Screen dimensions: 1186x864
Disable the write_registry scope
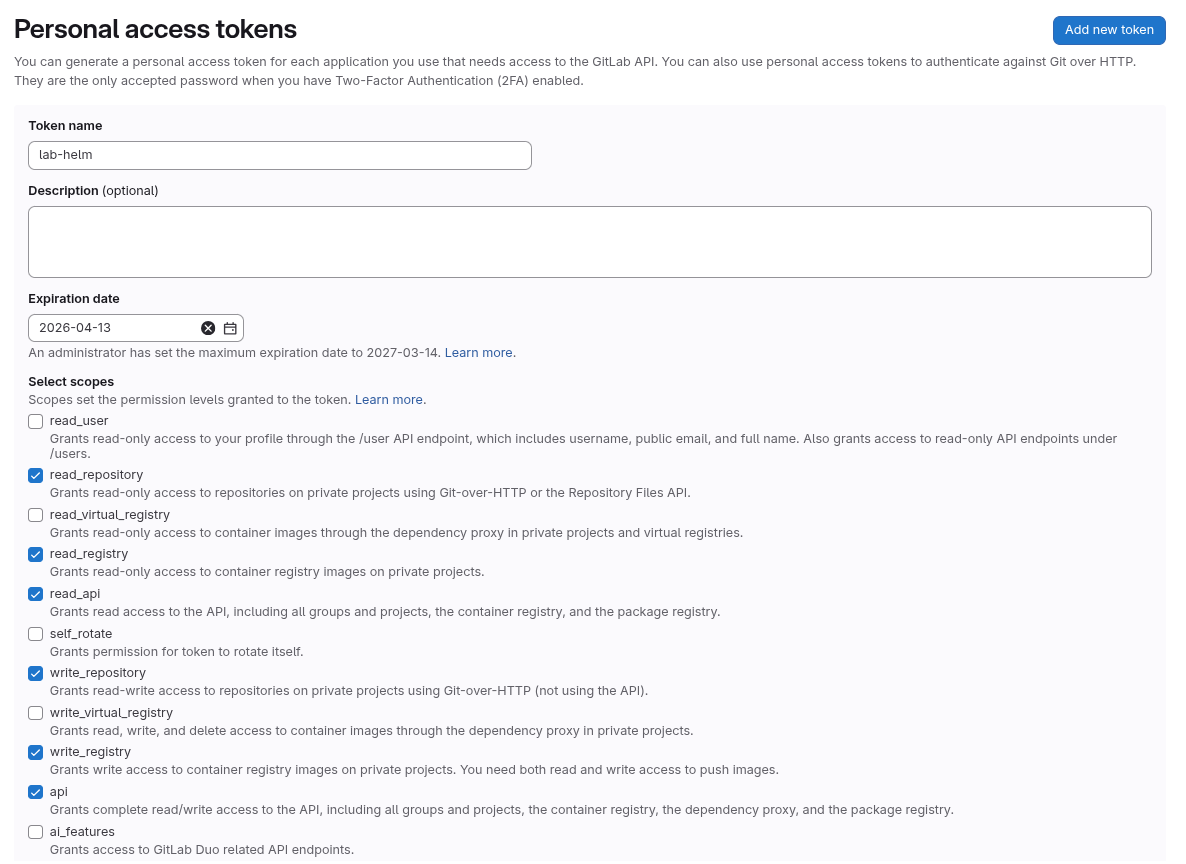tap(35, 752)
